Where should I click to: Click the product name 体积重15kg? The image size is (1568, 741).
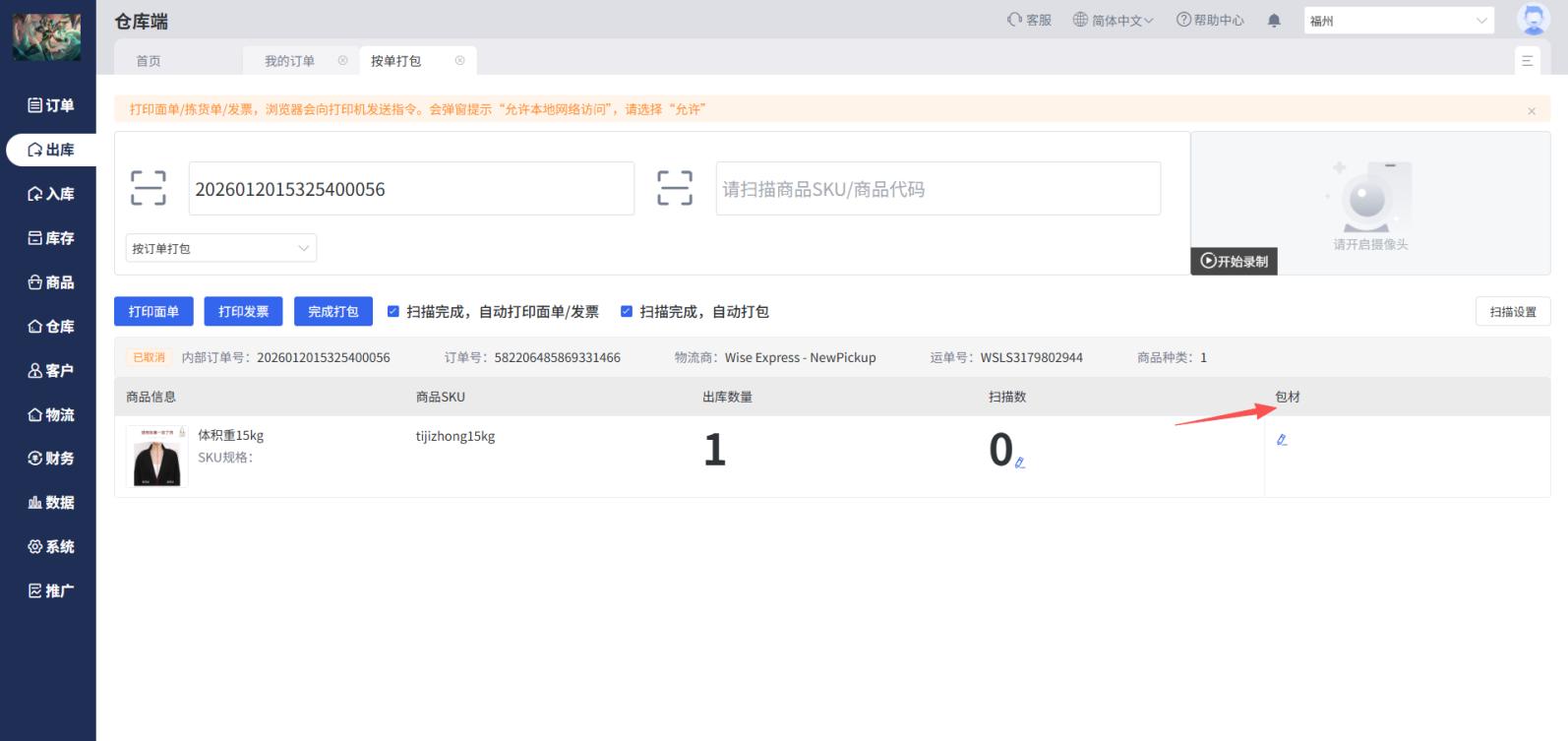pos(231,435)
